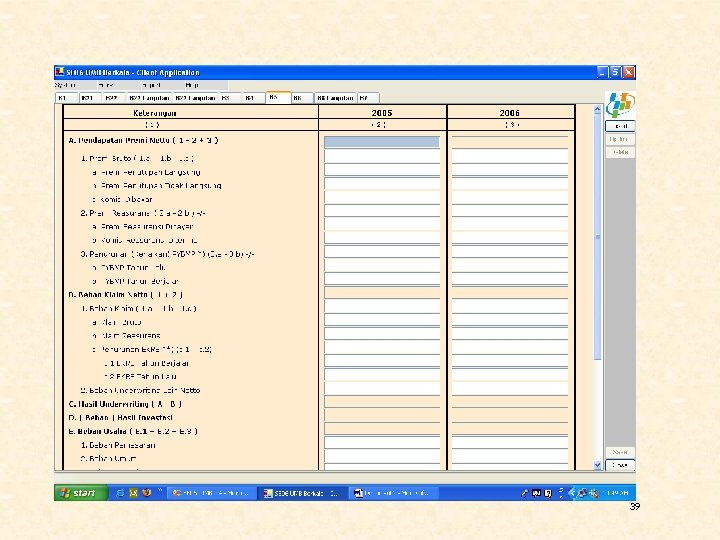Click 2005 field for Beban Pemasaran
720x540 pixels.
tap(382, 443)
